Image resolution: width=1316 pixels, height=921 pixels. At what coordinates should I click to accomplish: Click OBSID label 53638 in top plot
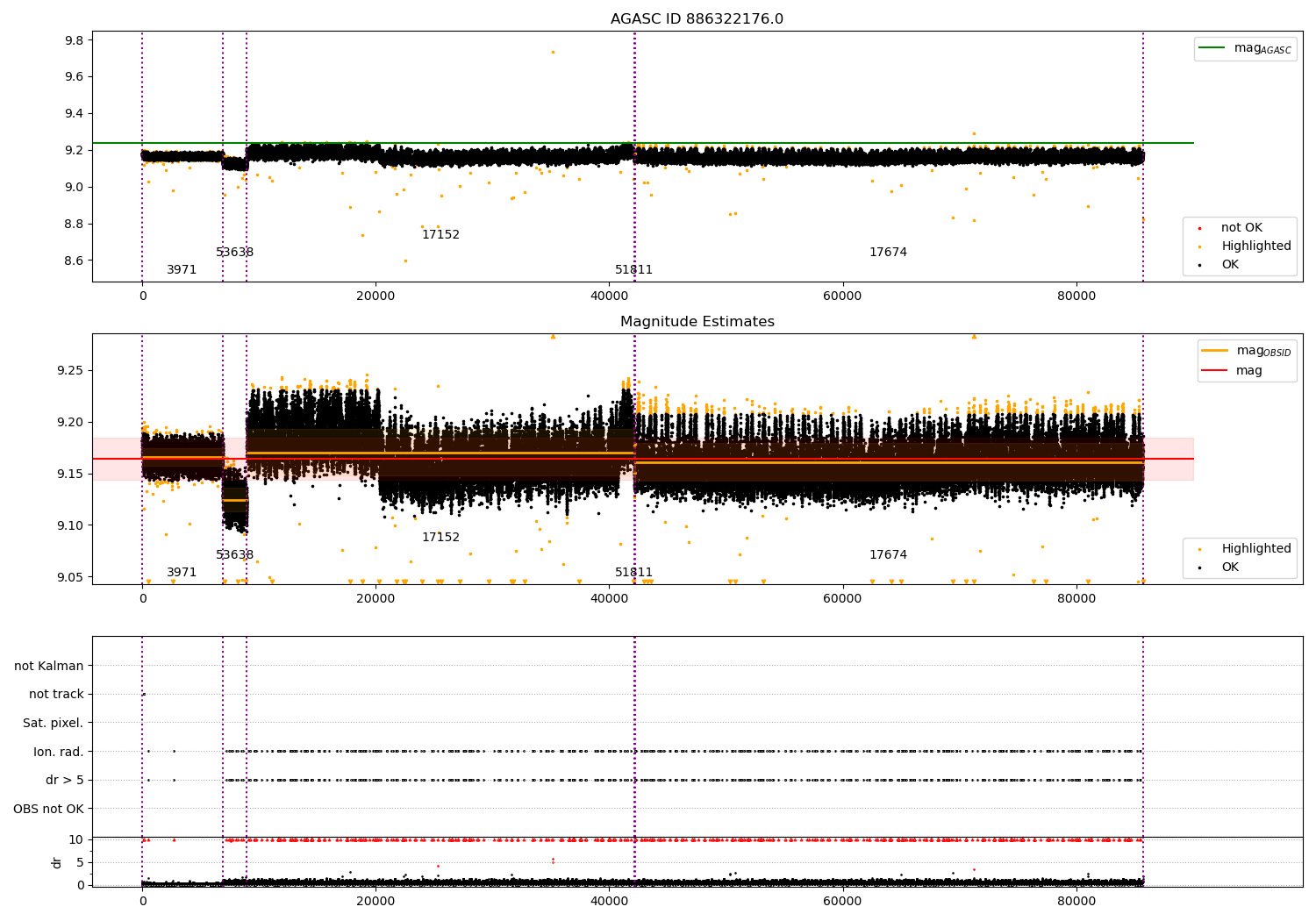tap(234, 253)
